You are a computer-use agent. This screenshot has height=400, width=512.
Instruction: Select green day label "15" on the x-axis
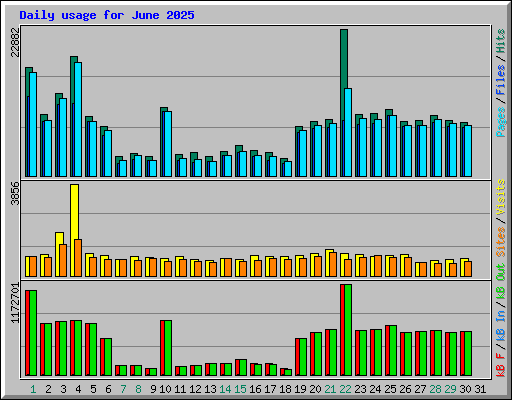pyautogui.click(x=240, y=389)
